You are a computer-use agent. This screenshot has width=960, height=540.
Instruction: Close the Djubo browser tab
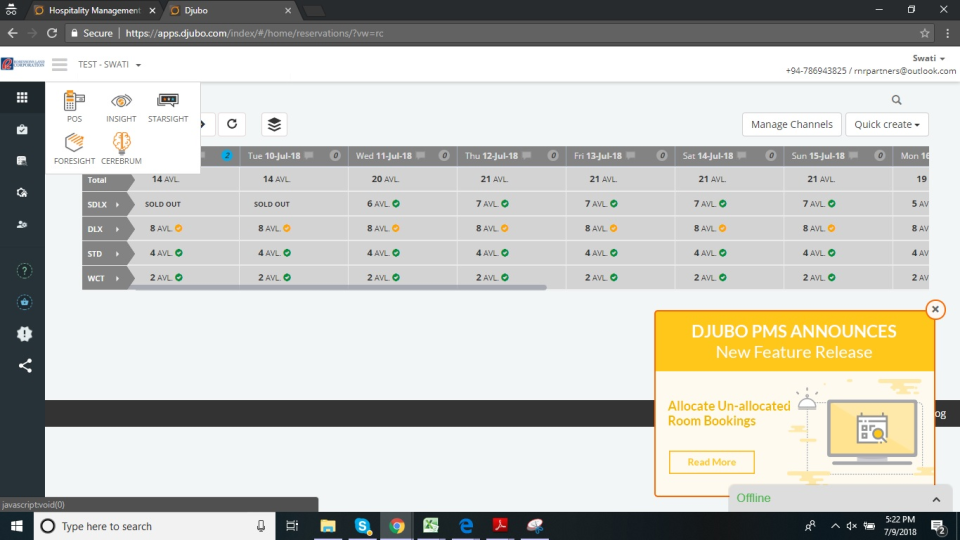click(x=288, y=10)
